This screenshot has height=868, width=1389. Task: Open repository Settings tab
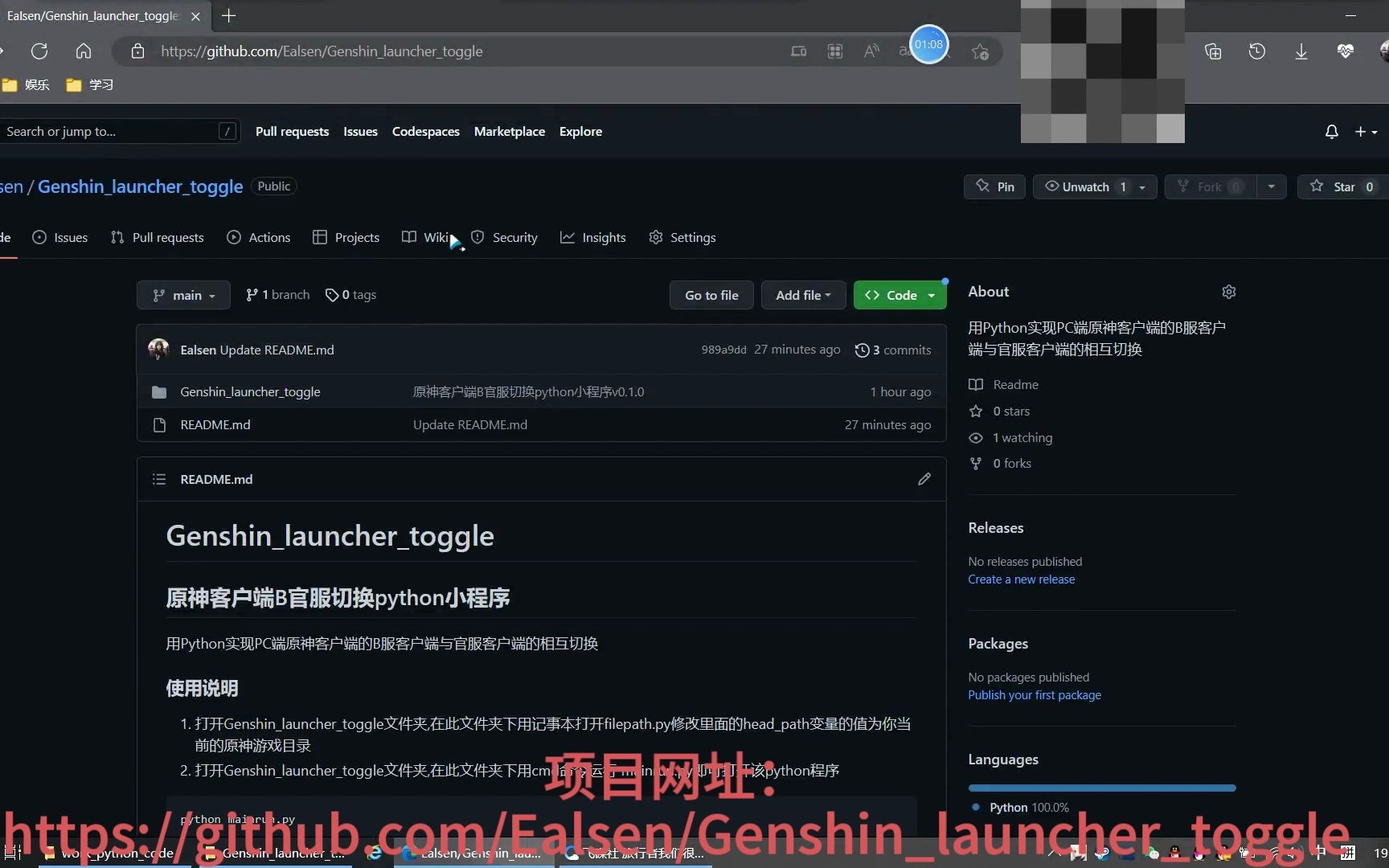682,237
